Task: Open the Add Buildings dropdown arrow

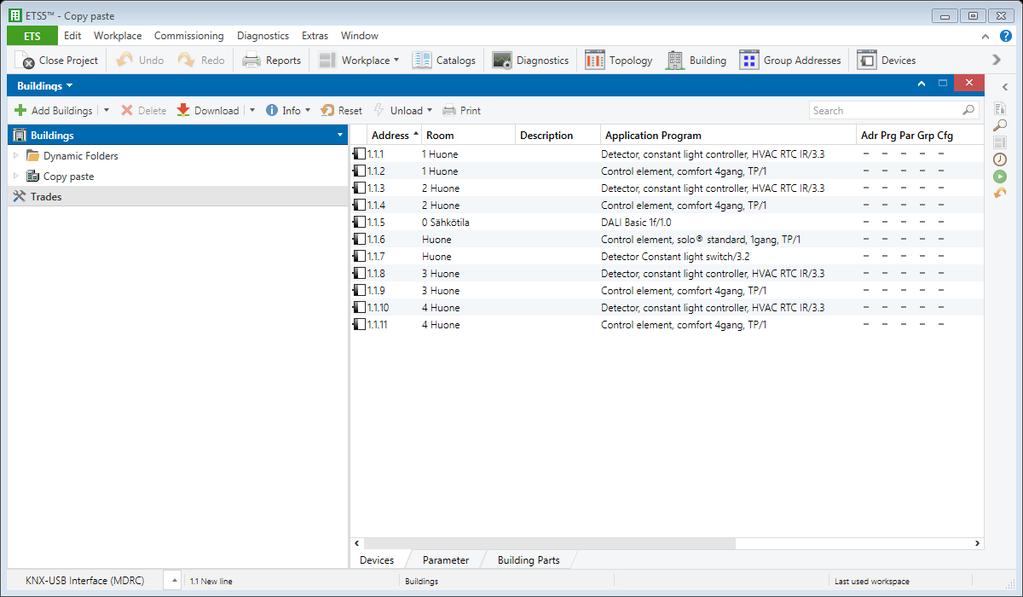Action: click(x=106, y=110)
